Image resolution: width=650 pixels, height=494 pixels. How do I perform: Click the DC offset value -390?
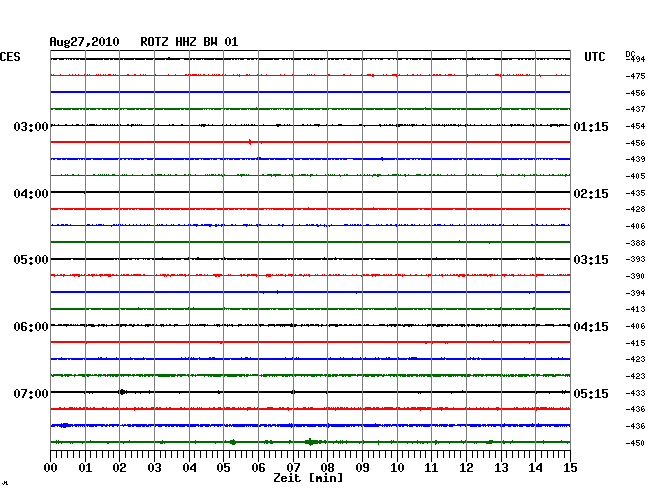point(635,276)
